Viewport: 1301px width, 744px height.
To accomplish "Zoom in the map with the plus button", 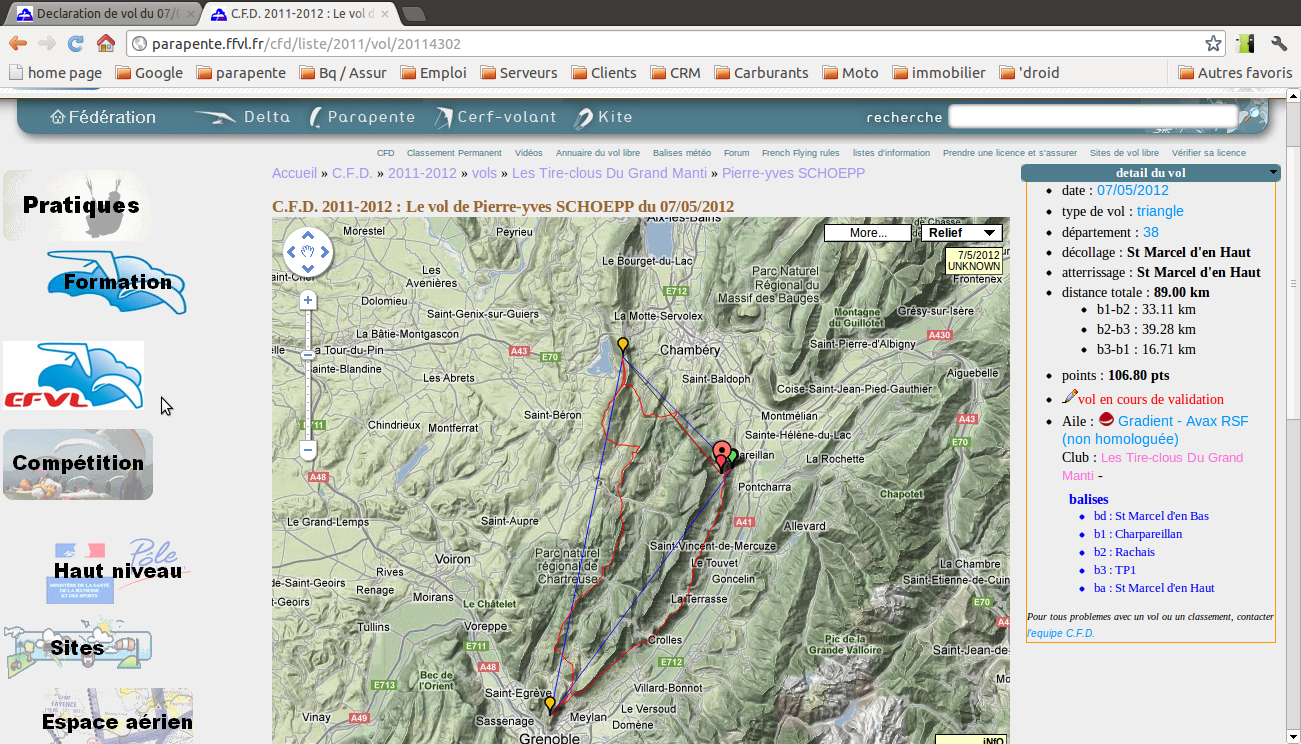I will 308,300.
